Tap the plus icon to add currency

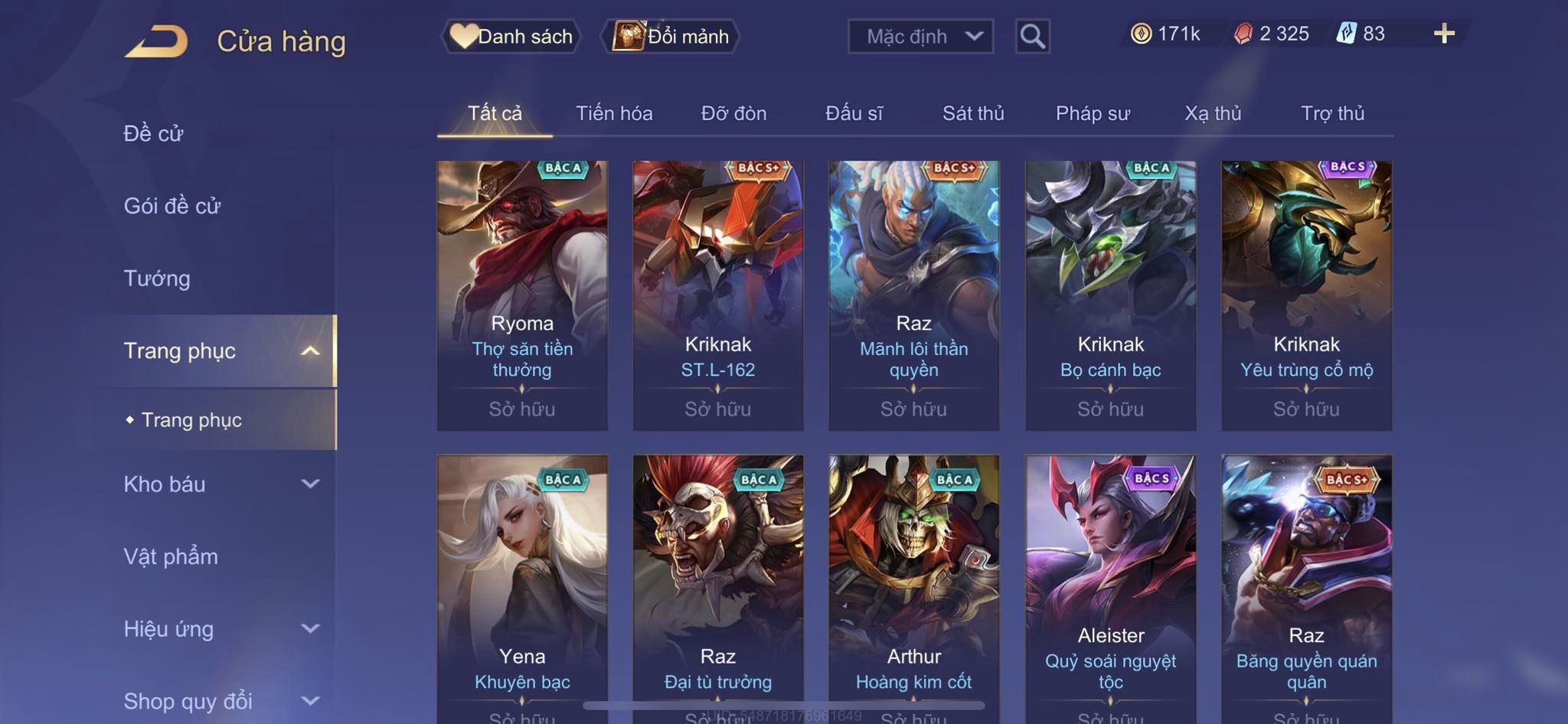point(1444,34)
